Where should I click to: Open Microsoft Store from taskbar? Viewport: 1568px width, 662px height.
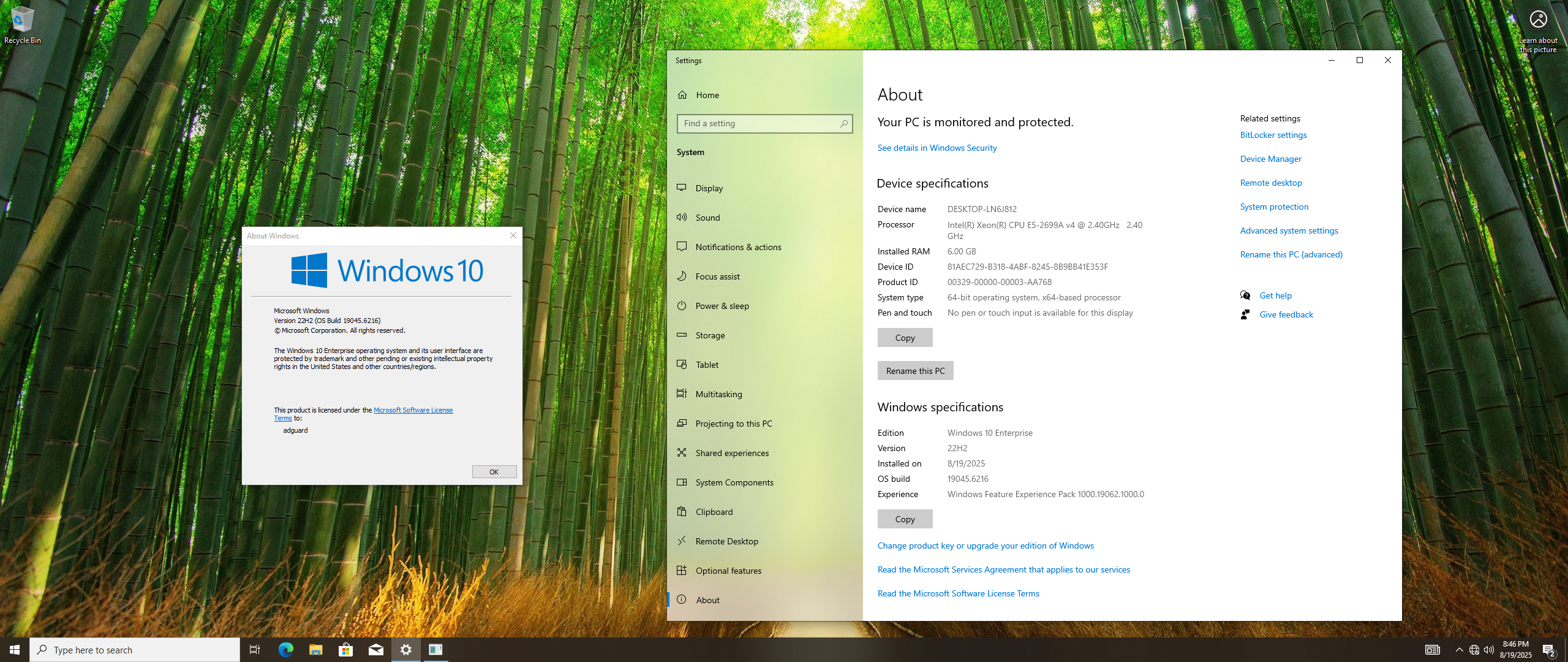point(345,650)
